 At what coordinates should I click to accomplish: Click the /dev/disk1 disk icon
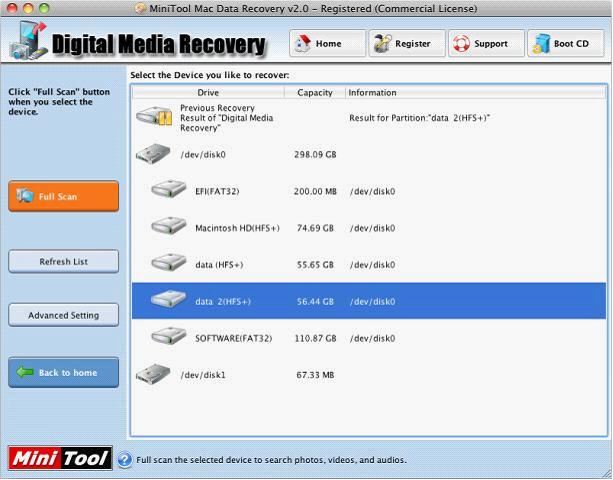tap(153, 374)
